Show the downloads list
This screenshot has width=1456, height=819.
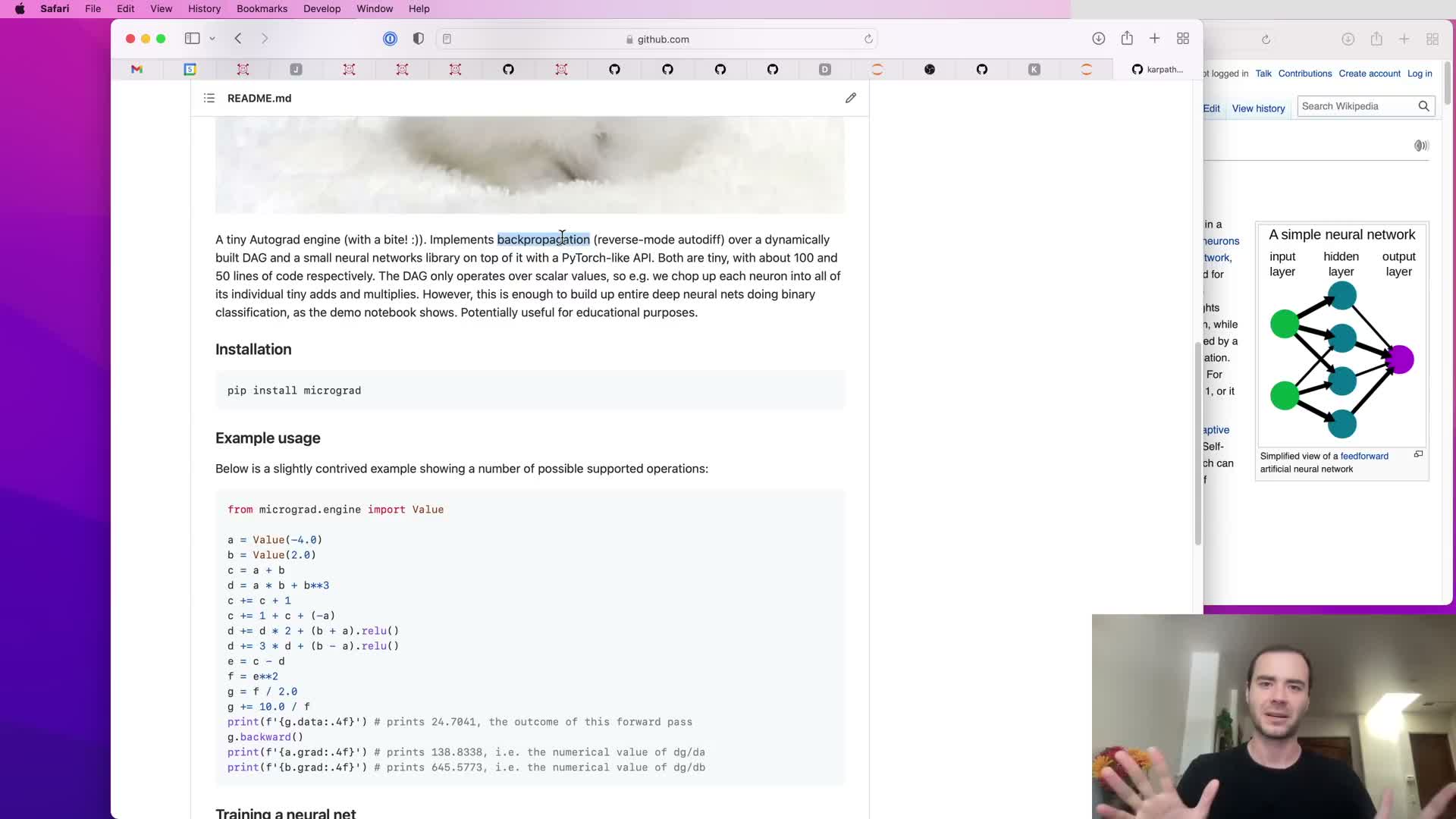[x=1098, y=39]
